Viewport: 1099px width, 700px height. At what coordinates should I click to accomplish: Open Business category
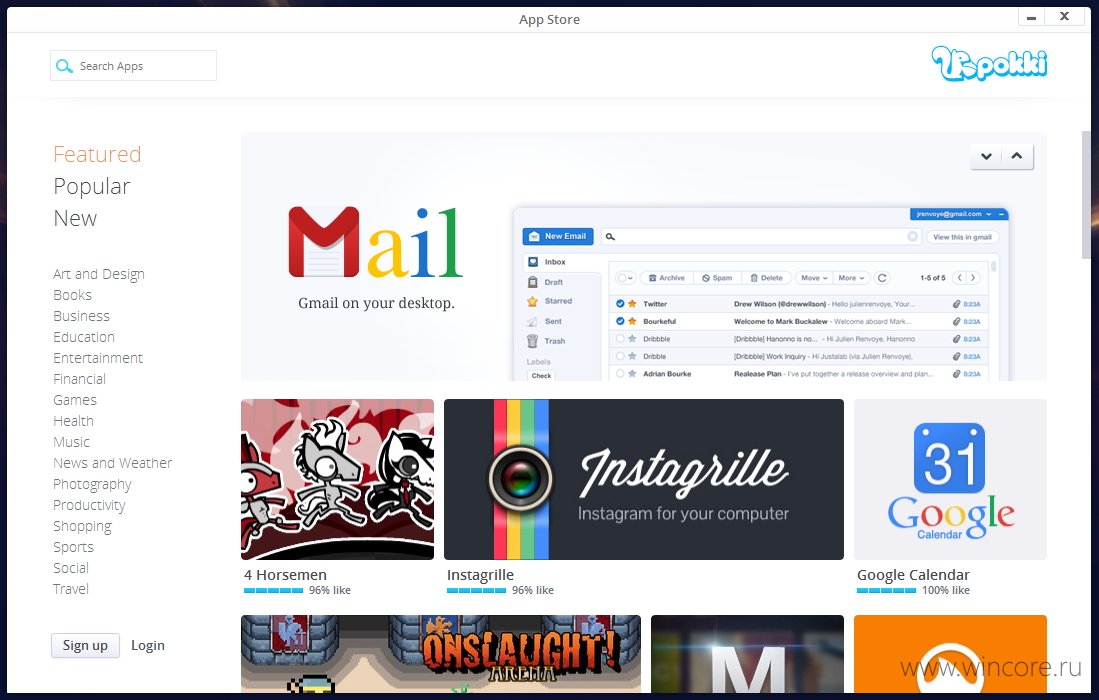point(81,316)
